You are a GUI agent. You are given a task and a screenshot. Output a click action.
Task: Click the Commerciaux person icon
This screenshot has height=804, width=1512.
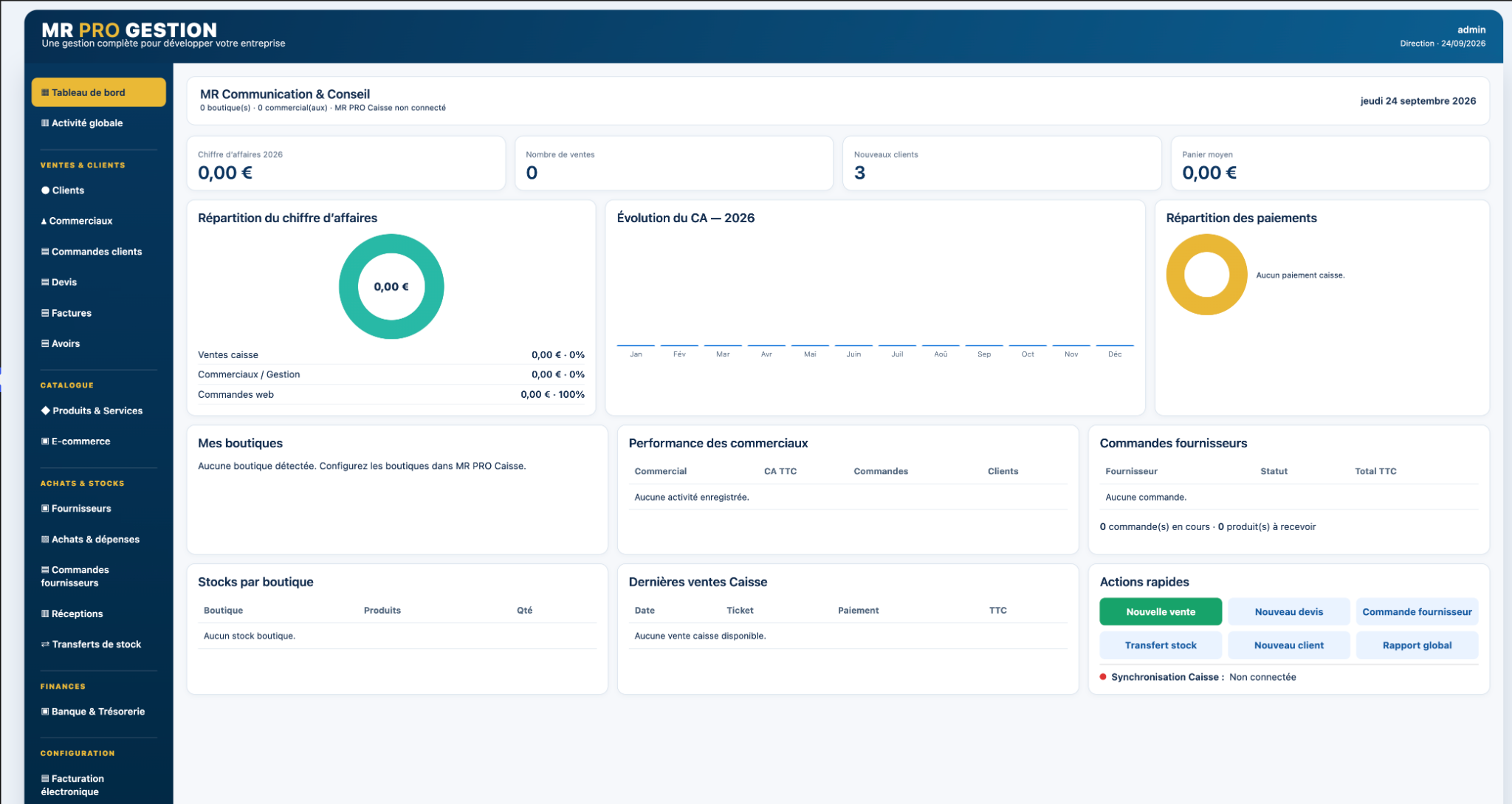44,221
